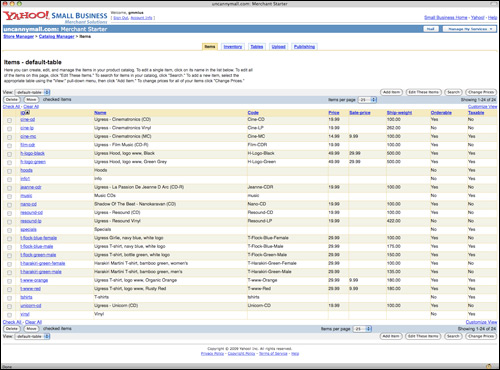Open the t-www-orange item link
Image resolution: width=500 pixels, height=370 pixels.
34,280
